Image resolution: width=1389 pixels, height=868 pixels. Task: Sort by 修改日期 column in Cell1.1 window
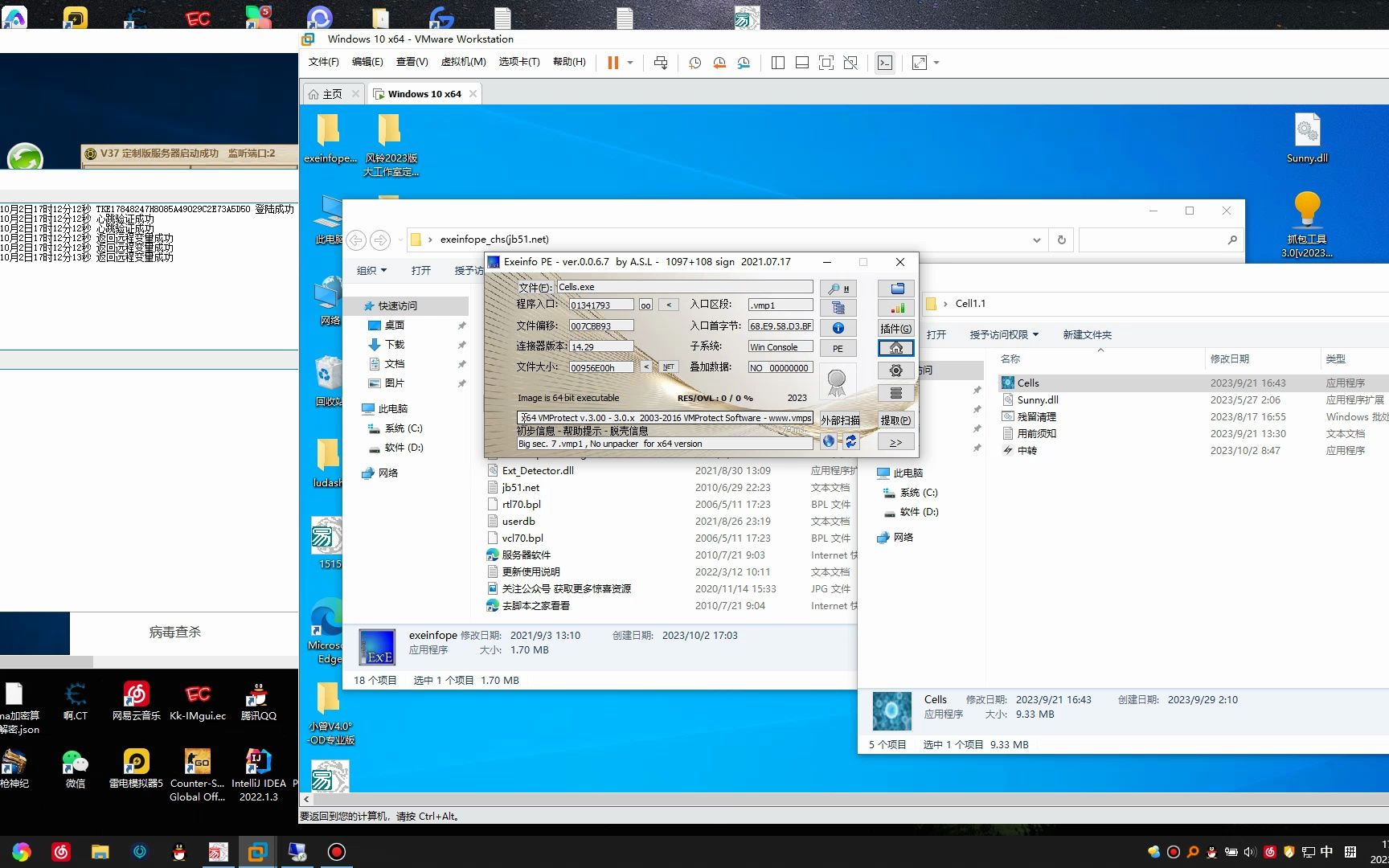[x=1230, y=359]
